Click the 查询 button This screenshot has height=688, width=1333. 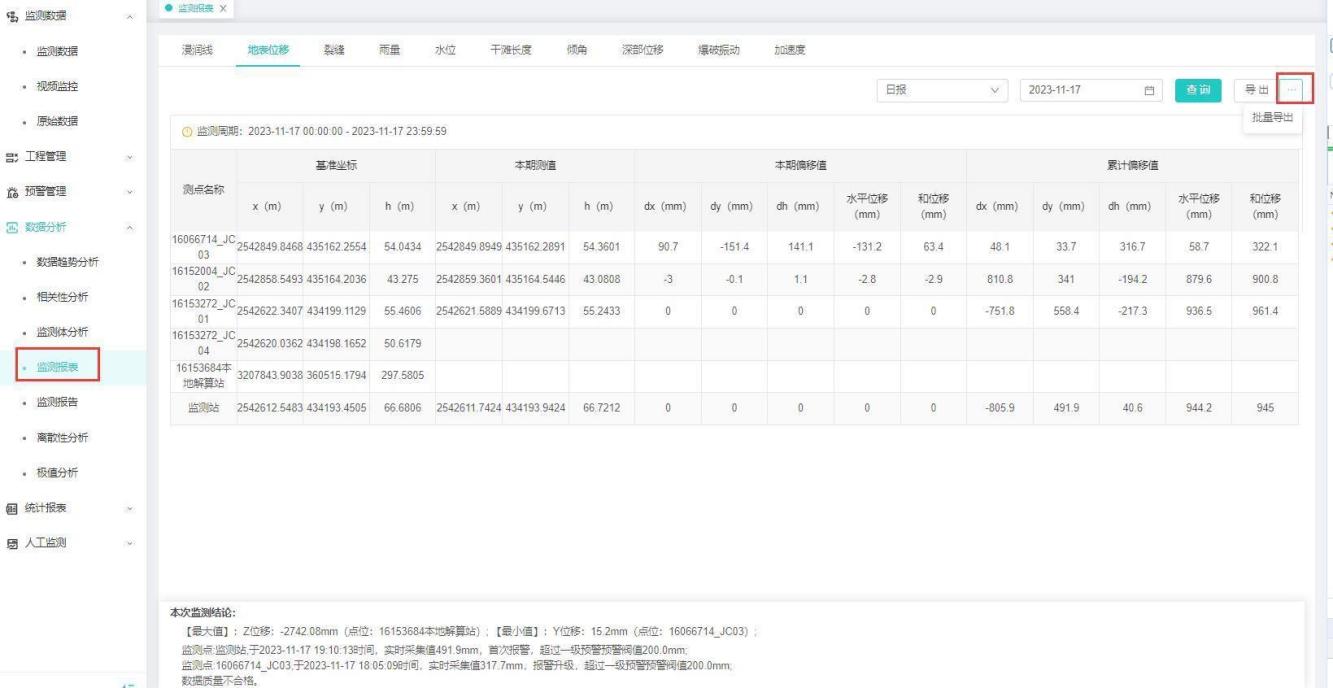[1197, 90]
